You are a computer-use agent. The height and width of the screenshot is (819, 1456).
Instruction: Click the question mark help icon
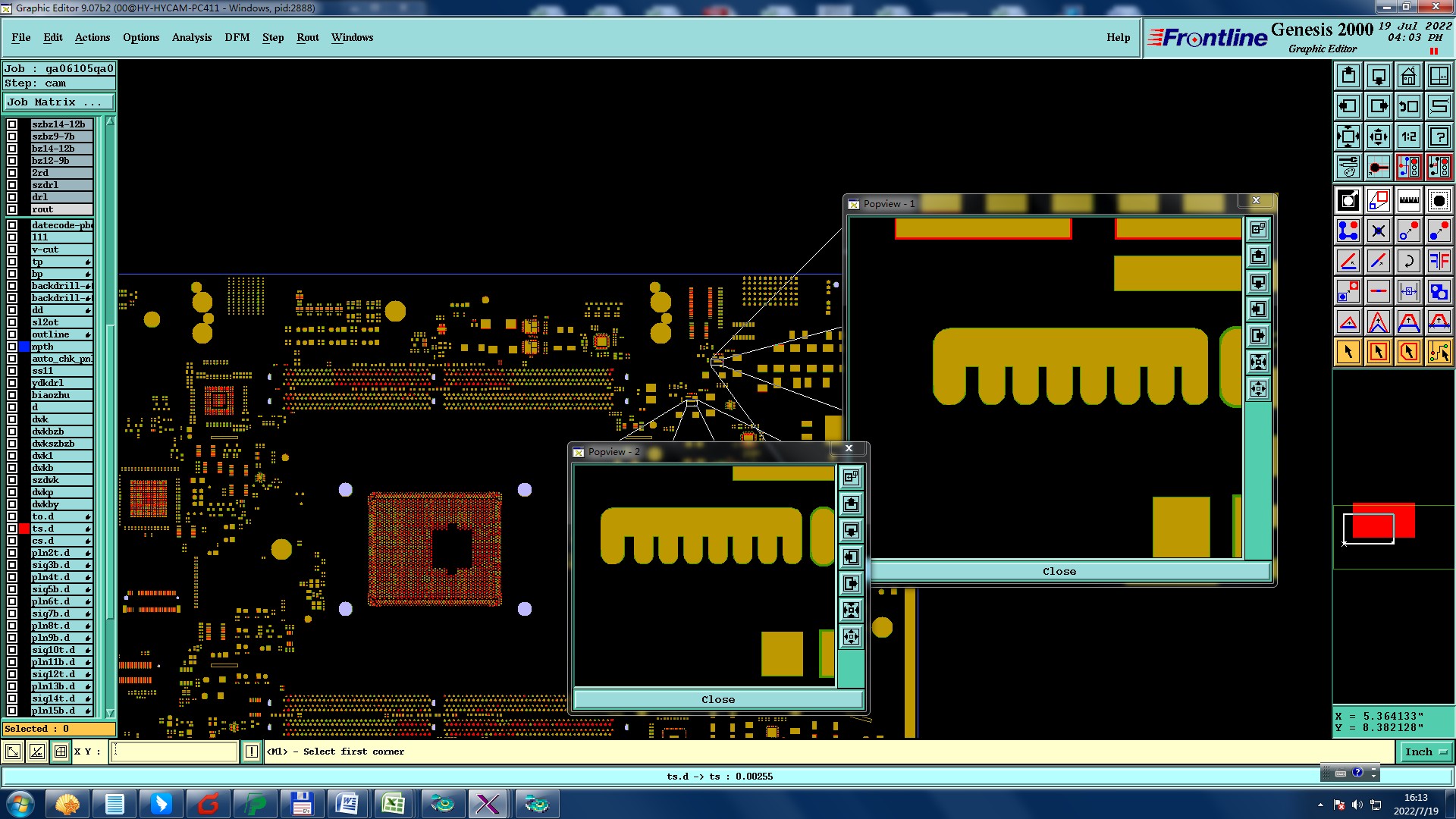coord(1439,136)
